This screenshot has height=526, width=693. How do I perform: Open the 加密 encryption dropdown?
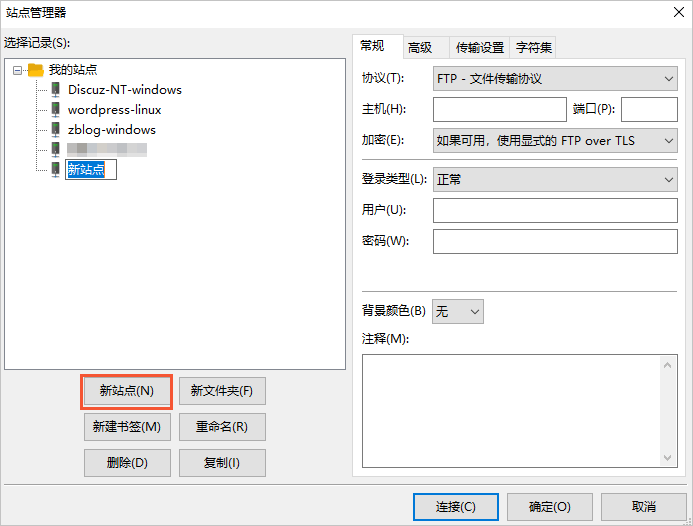[555, 141]
